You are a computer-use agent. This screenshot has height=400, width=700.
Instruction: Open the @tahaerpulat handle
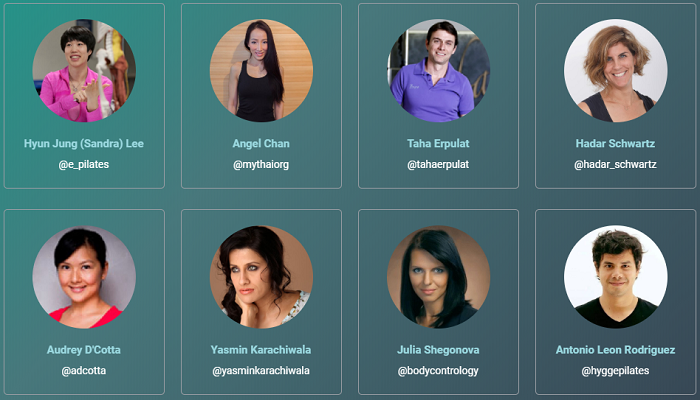tap(438, 165)
